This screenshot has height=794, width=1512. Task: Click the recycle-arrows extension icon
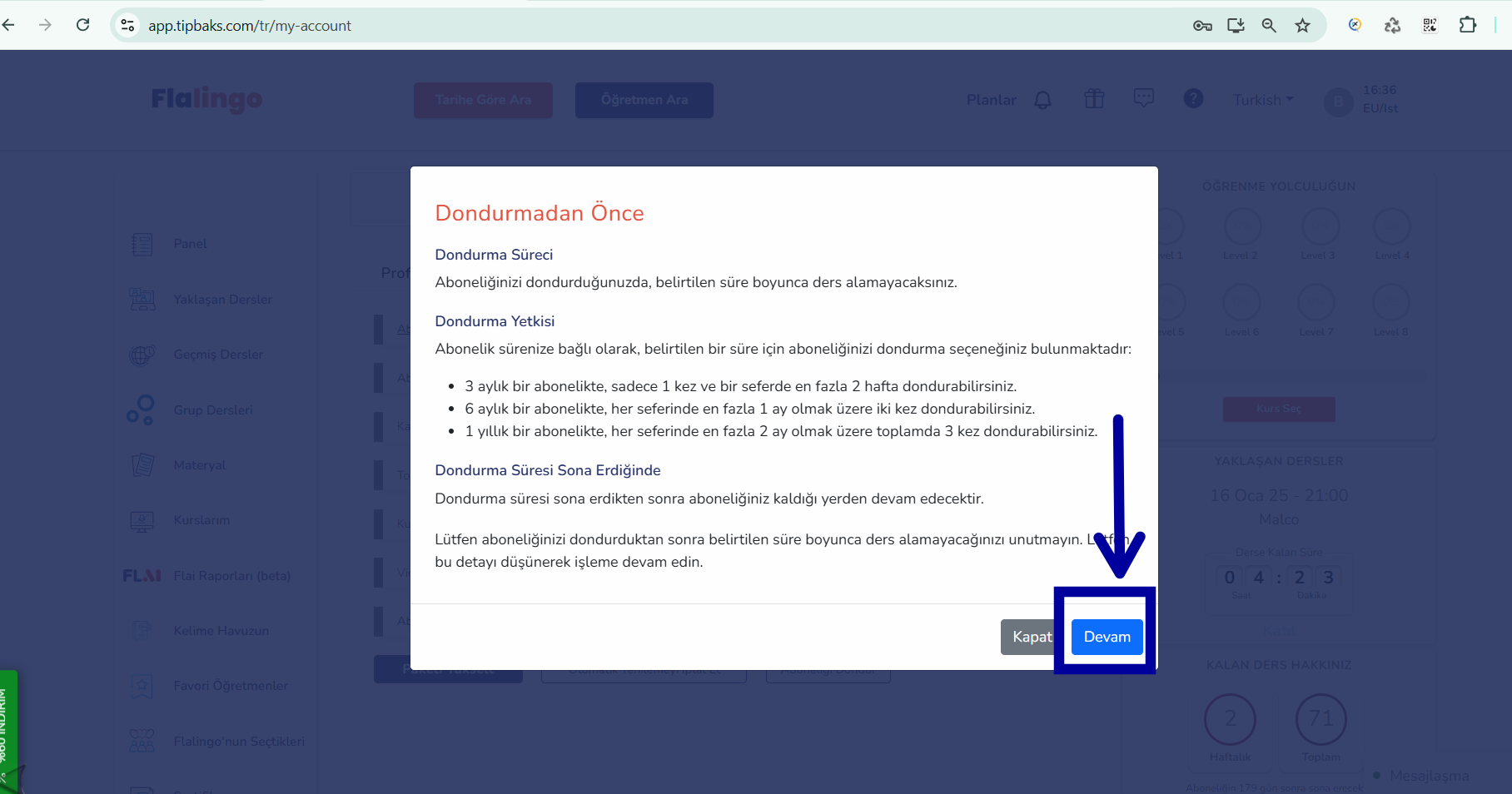[1392, 25]
